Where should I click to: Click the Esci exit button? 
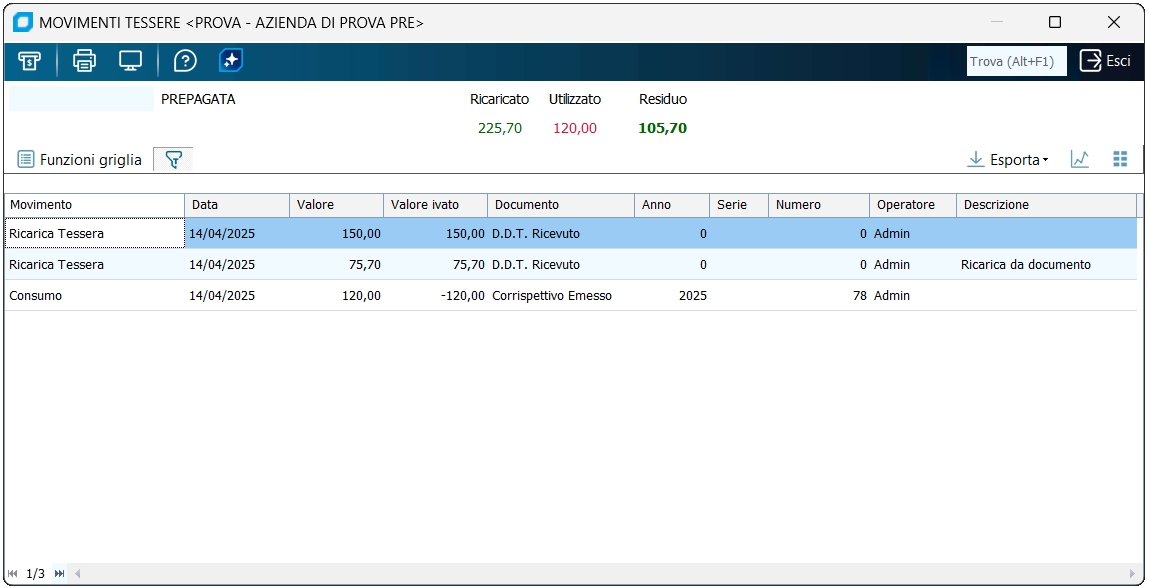point(1106,61)
